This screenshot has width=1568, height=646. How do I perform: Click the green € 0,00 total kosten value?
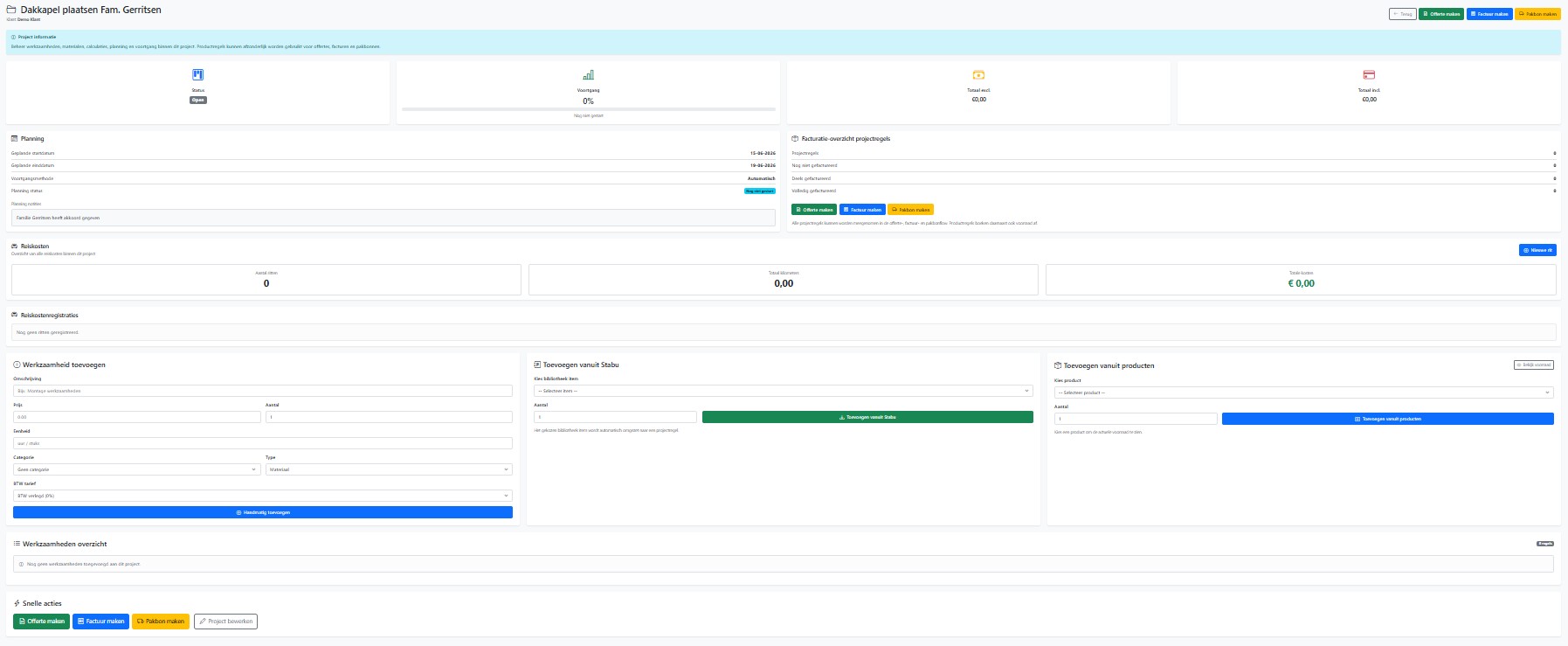pyautogui.click(x=1301, y=283)
